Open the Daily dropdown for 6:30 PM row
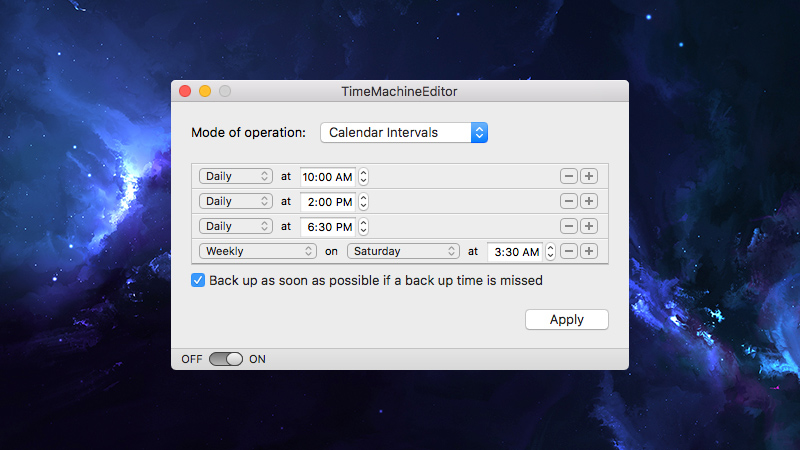Screen dimensions: 800x450 tap(236, 226)
